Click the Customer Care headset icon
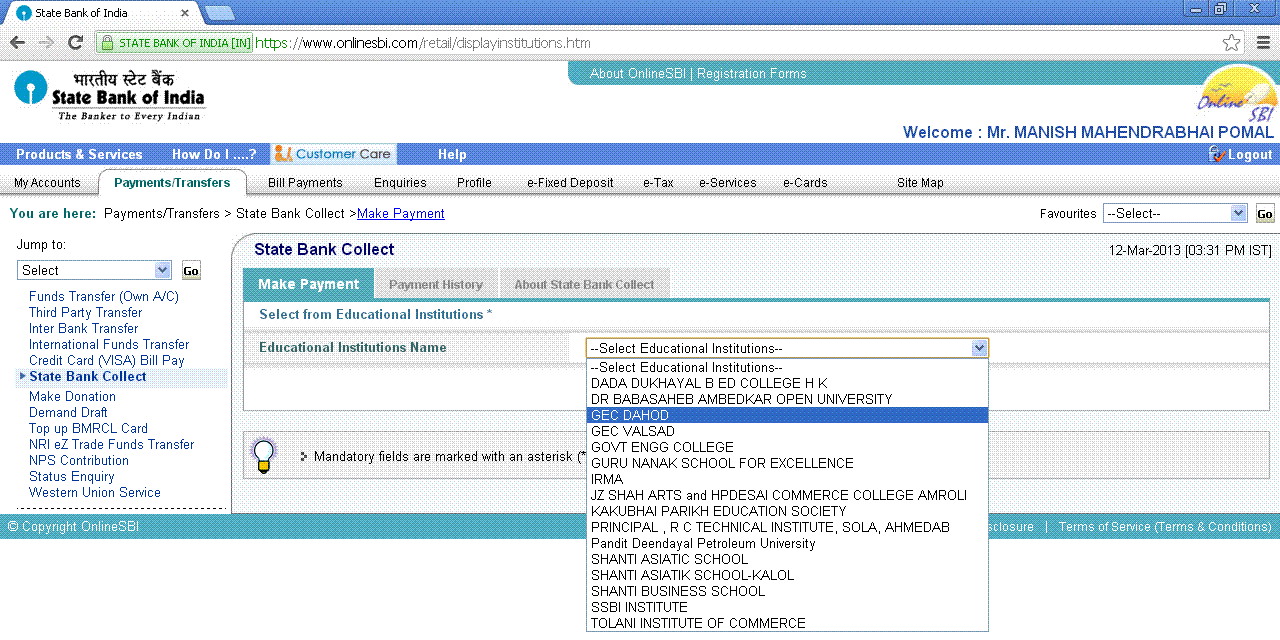Image resolution: width=1280 pixels, height=640 pixels. click(x=283, y=154)
